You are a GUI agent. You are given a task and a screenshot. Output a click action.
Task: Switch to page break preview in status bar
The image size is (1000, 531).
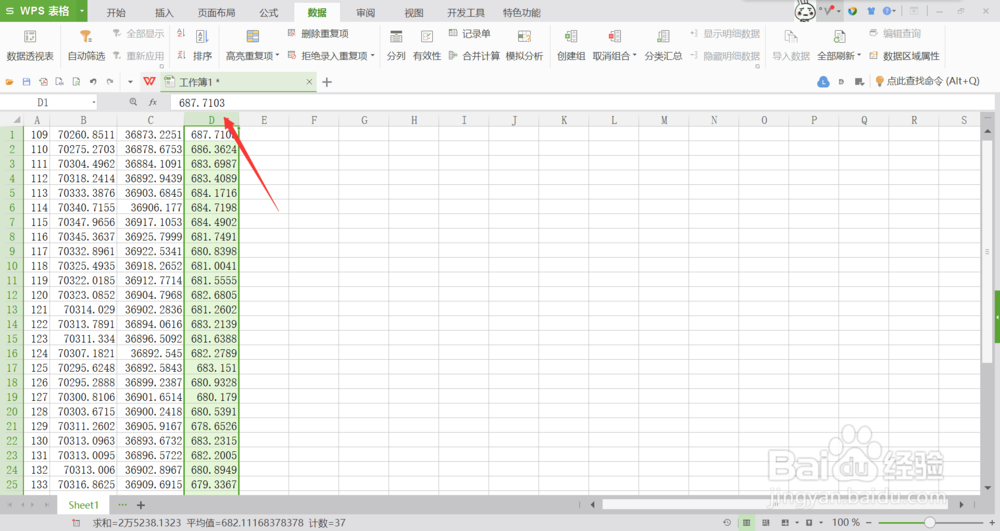pos(766,523)
